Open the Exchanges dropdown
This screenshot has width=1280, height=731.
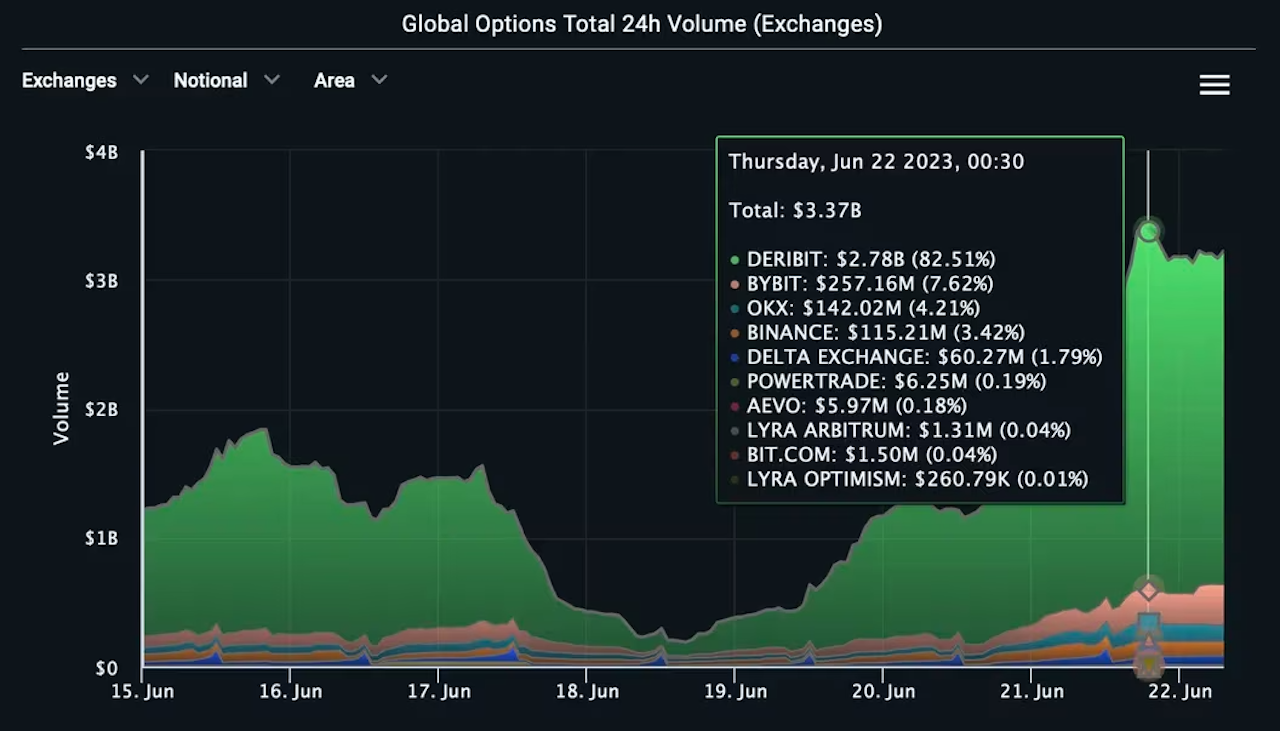tap(85, 80)
